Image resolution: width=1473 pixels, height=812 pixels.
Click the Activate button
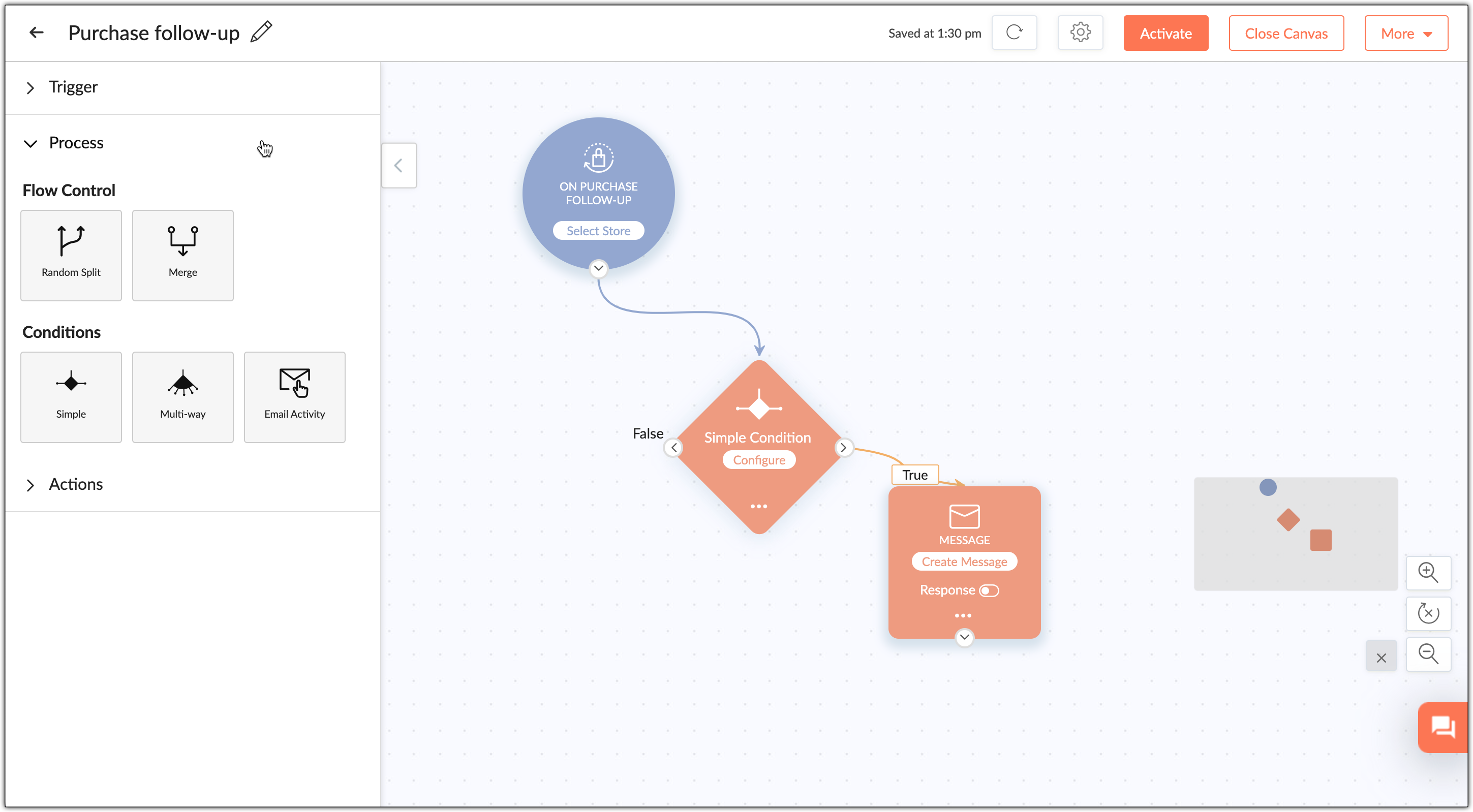(1165, 33)
